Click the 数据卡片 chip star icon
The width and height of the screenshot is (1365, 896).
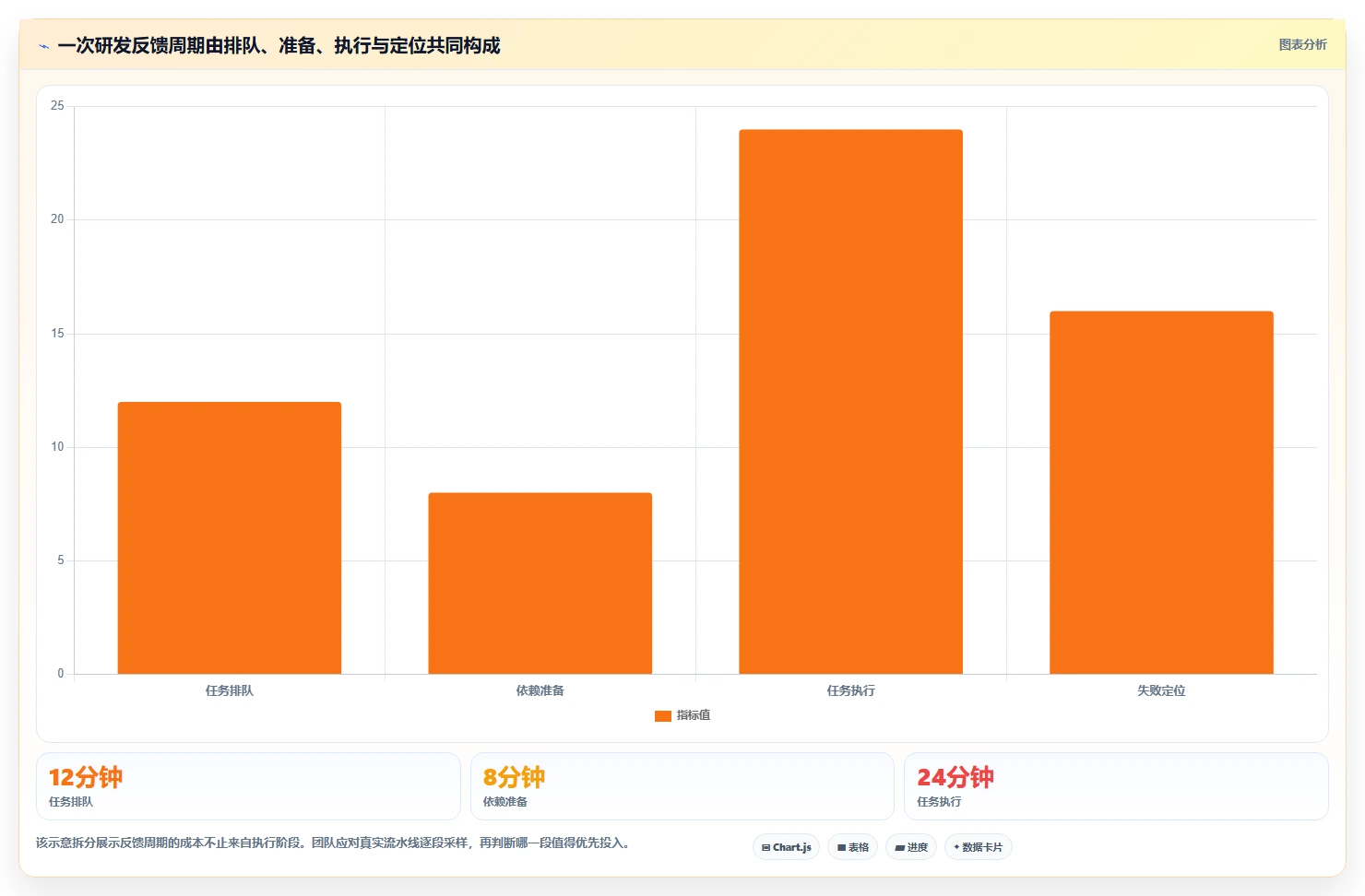coord(956,847)
